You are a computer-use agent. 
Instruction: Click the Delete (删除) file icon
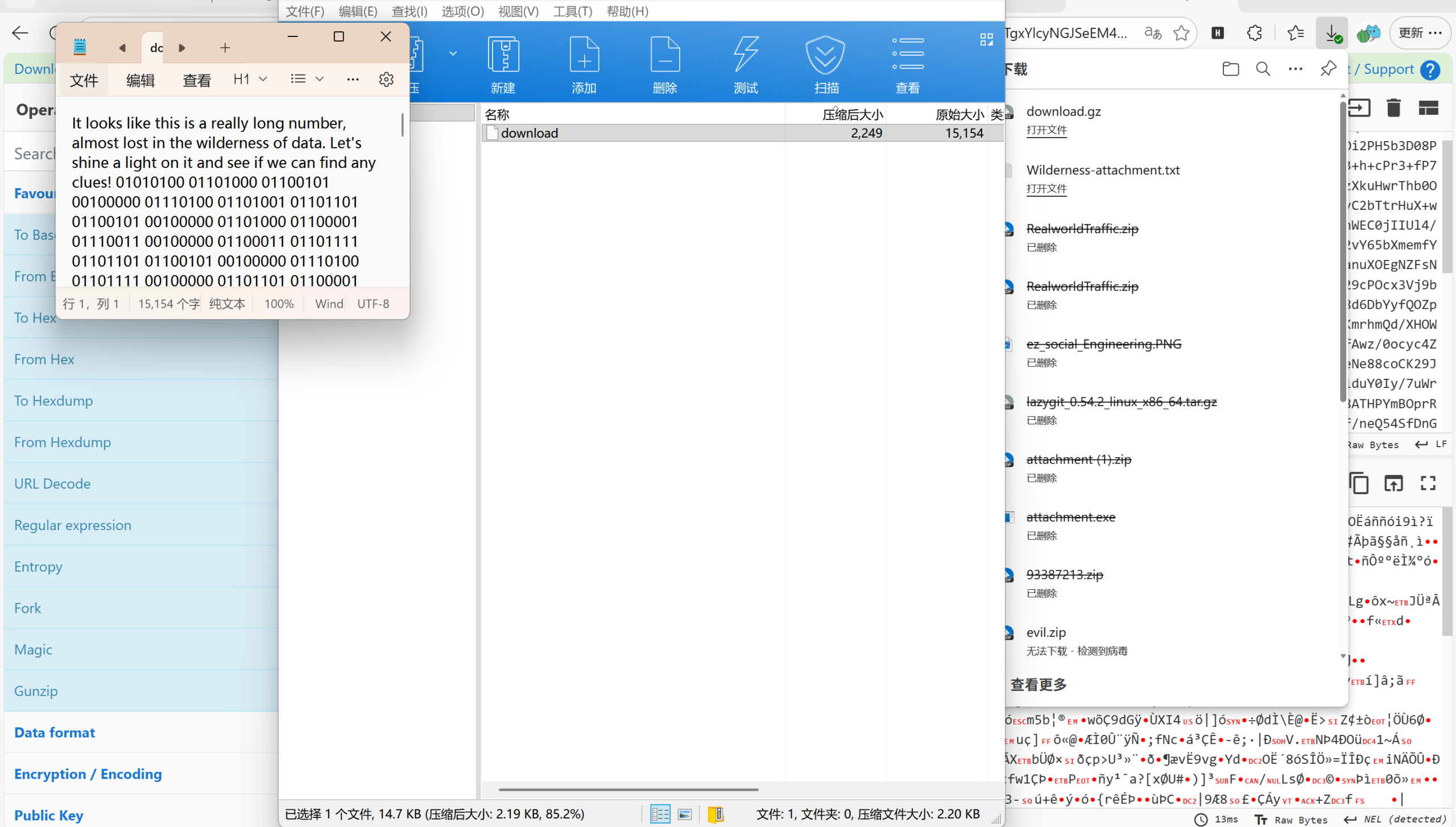[665, 55]
